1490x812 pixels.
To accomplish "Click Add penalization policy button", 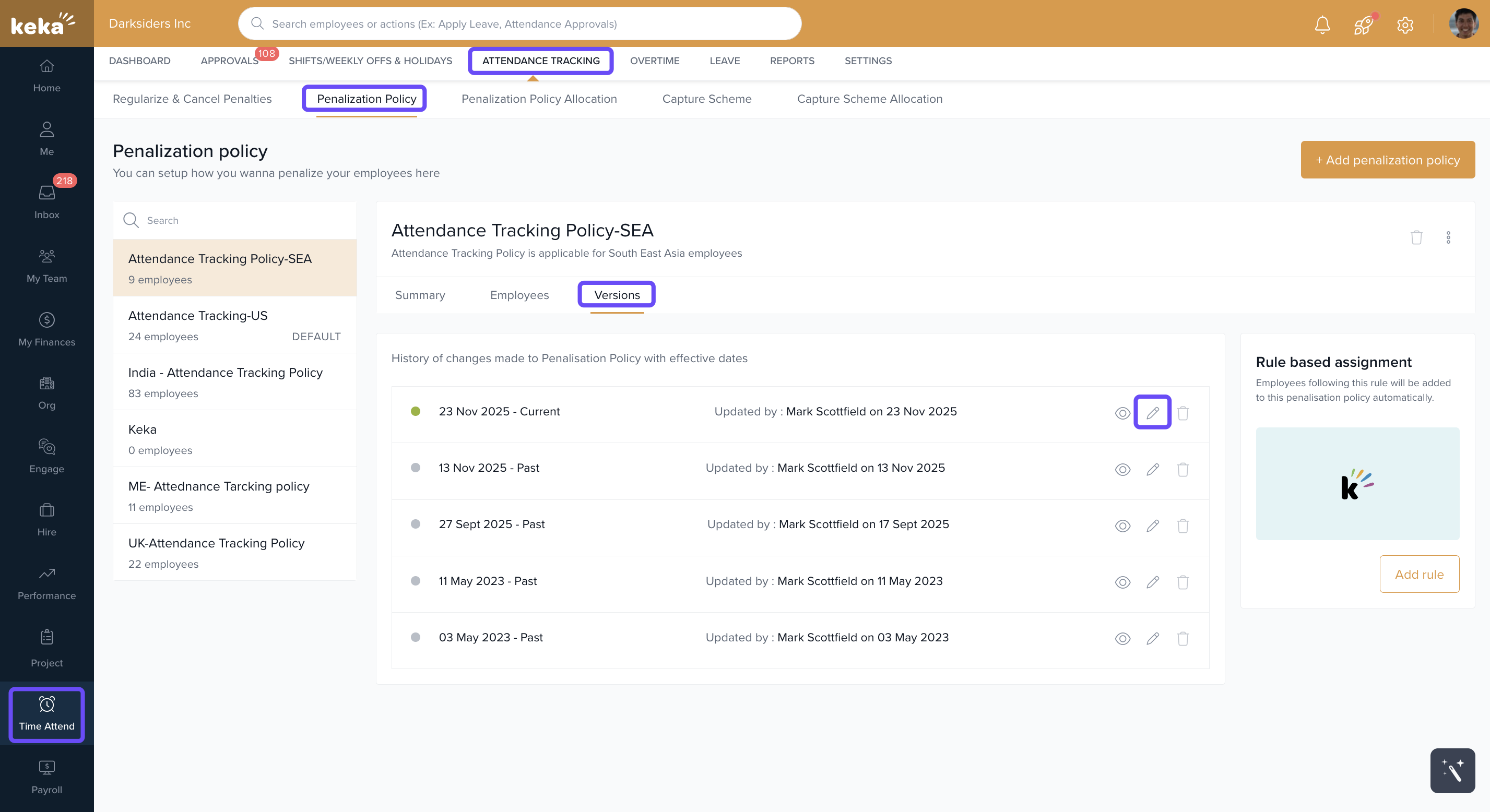I will [x=1387, y=160].
